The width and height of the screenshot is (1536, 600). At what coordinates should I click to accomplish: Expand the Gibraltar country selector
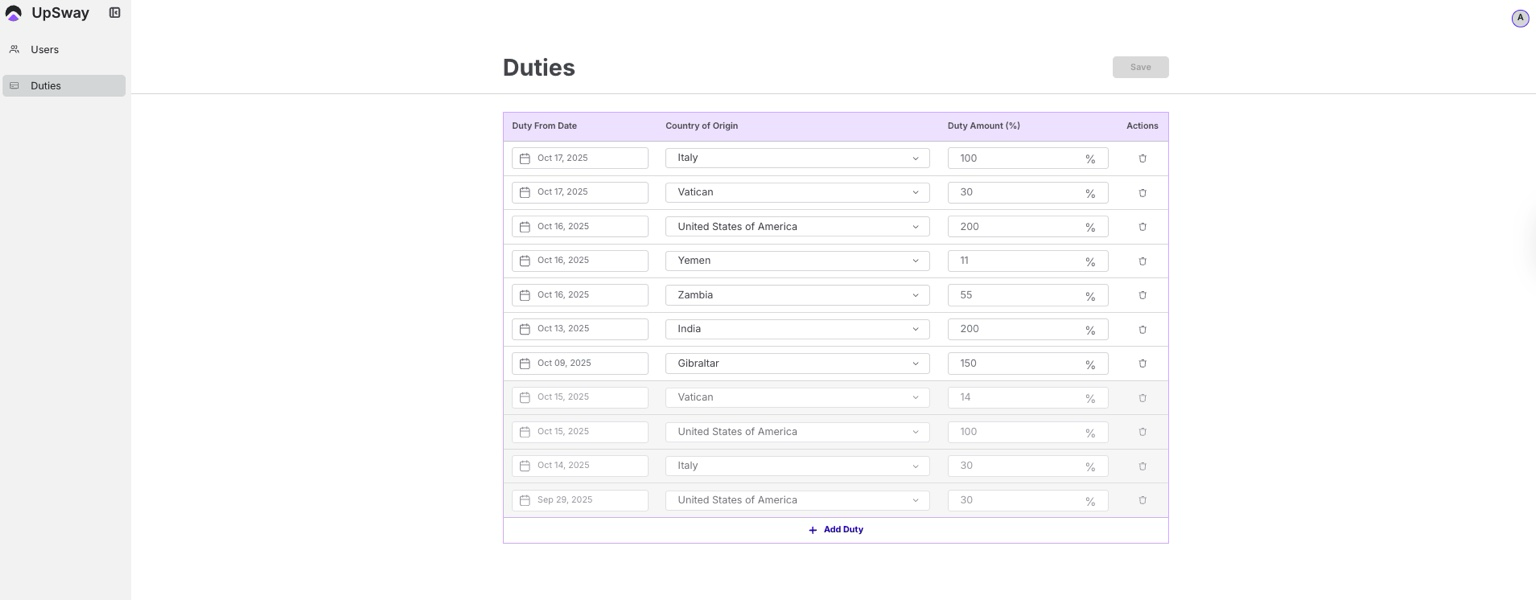tap(797, 364)
